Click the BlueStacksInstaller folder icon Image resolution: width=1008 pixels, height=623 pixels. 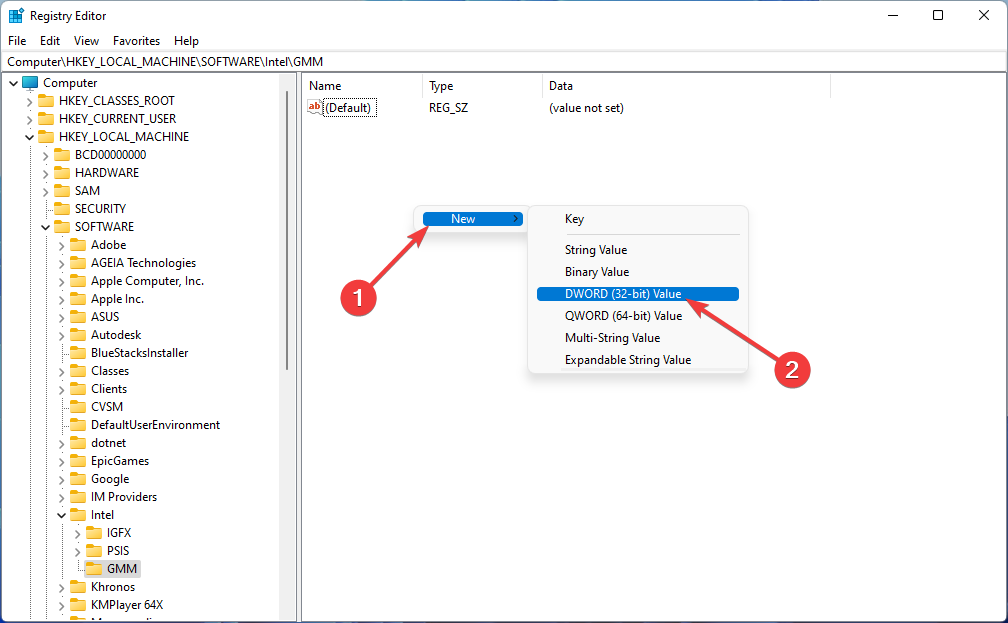78,353
